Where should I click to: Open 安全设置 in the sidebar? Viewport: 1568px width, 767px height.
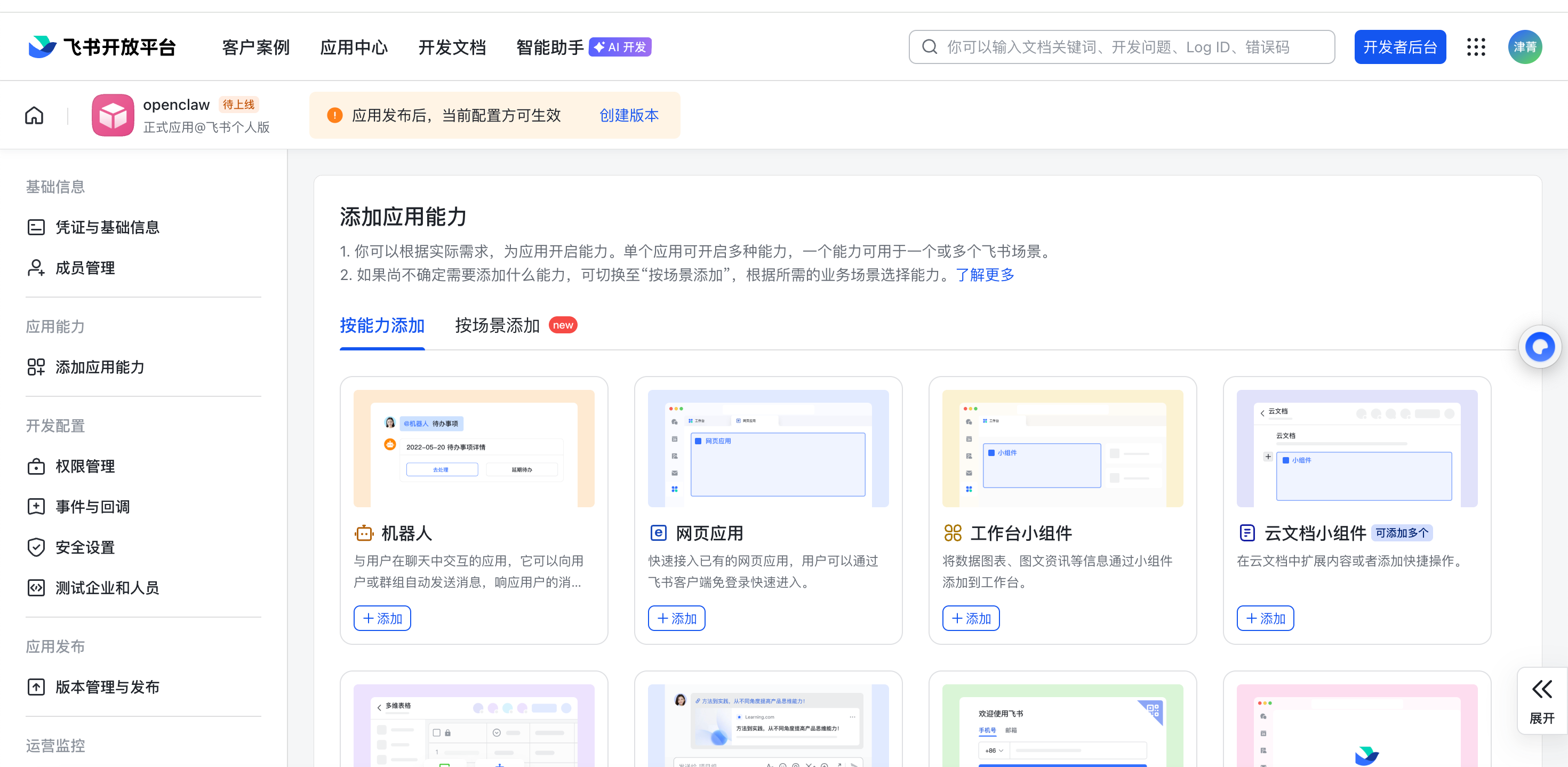[x=85, y=547]
